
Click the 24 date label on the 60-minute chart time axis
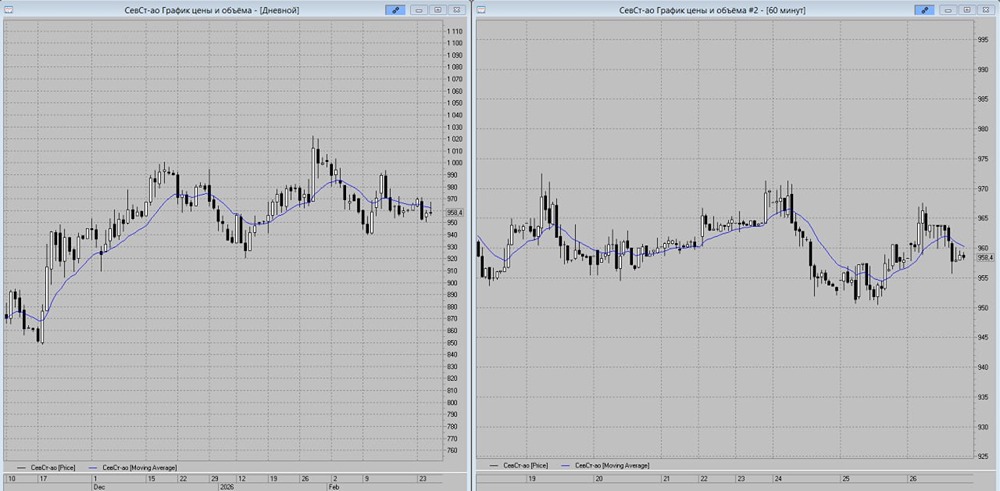pos(780,478)
